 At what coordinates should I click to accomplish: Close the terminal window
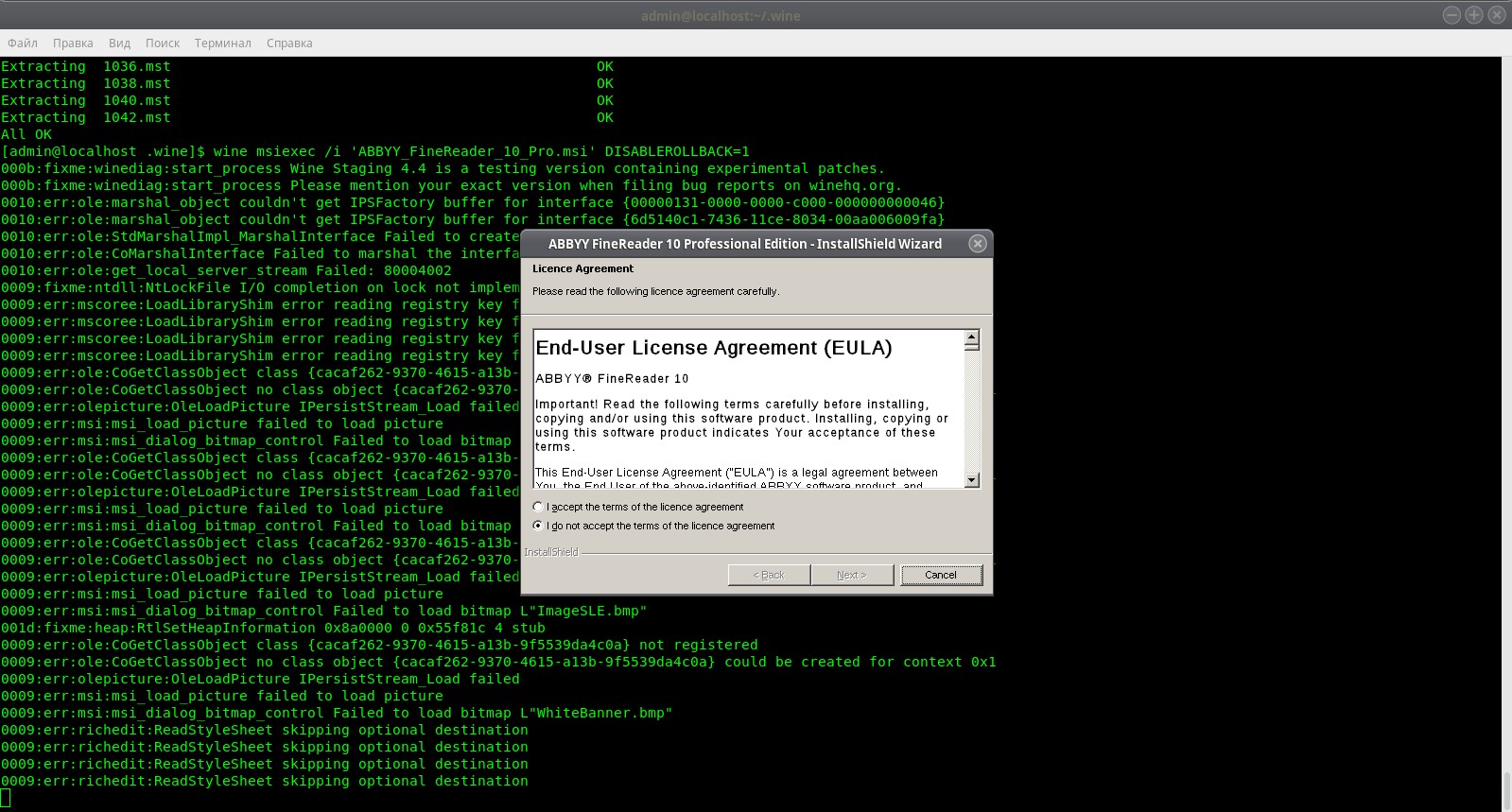coord(1497,15)
